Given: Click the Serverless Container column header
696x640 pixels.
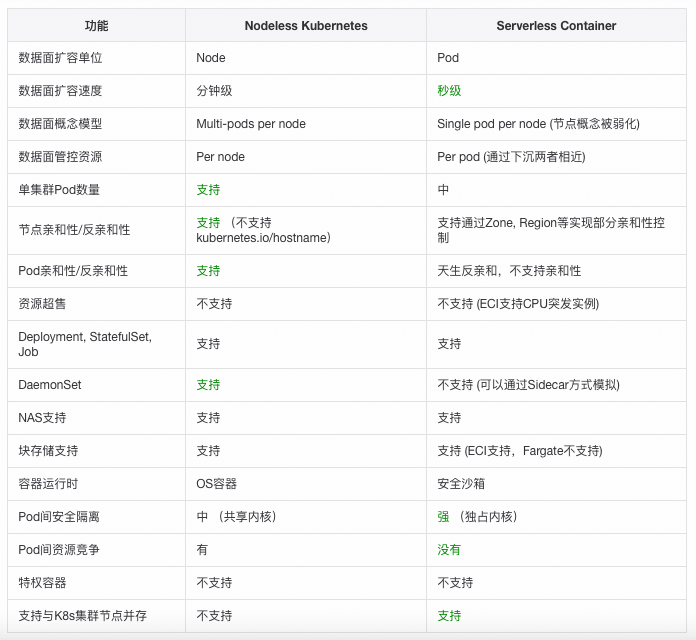Looking at the screenshot, I should click(556, 25).
